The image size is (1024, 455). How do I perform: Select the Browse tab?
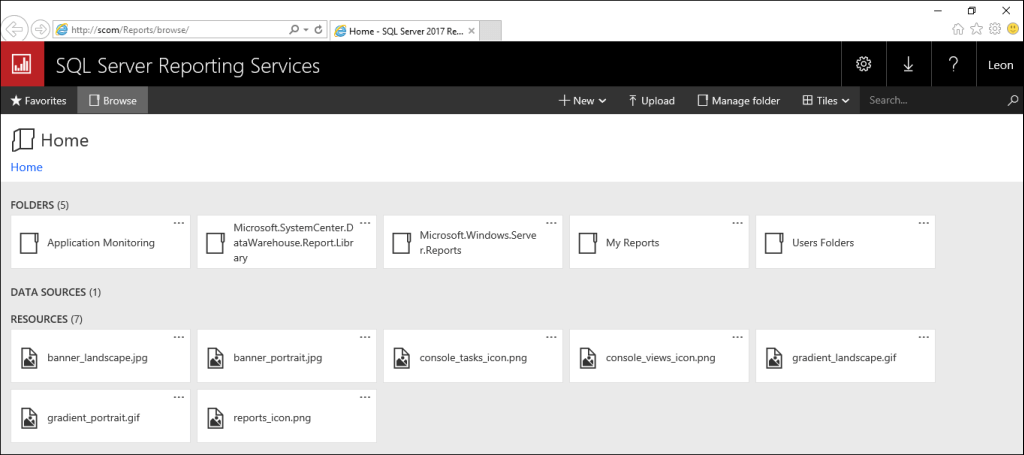pos(112,101)
